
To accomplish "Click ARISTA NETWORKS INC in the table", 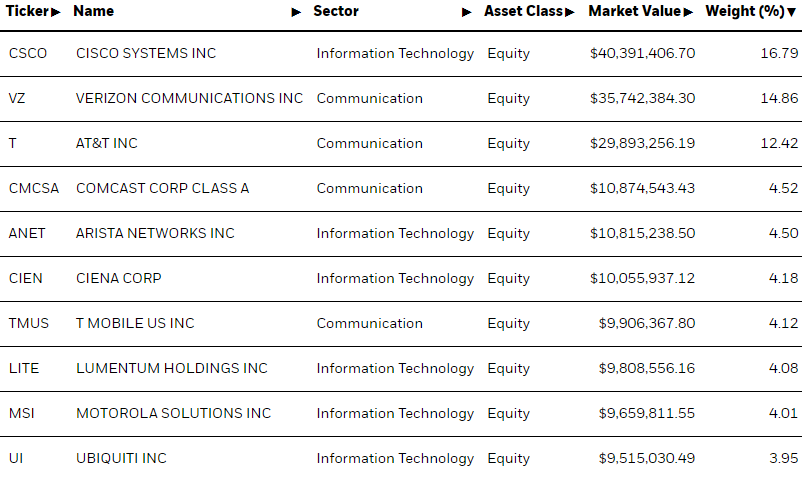I will (155, 233).
